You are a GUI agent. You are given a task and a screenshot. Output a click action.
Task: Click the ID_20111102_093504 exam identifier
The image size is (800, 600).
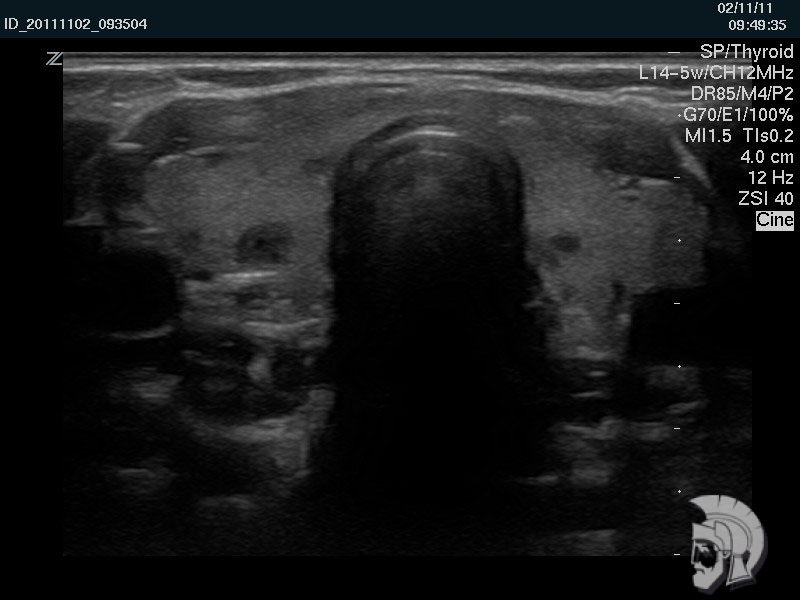pos(76,24)
